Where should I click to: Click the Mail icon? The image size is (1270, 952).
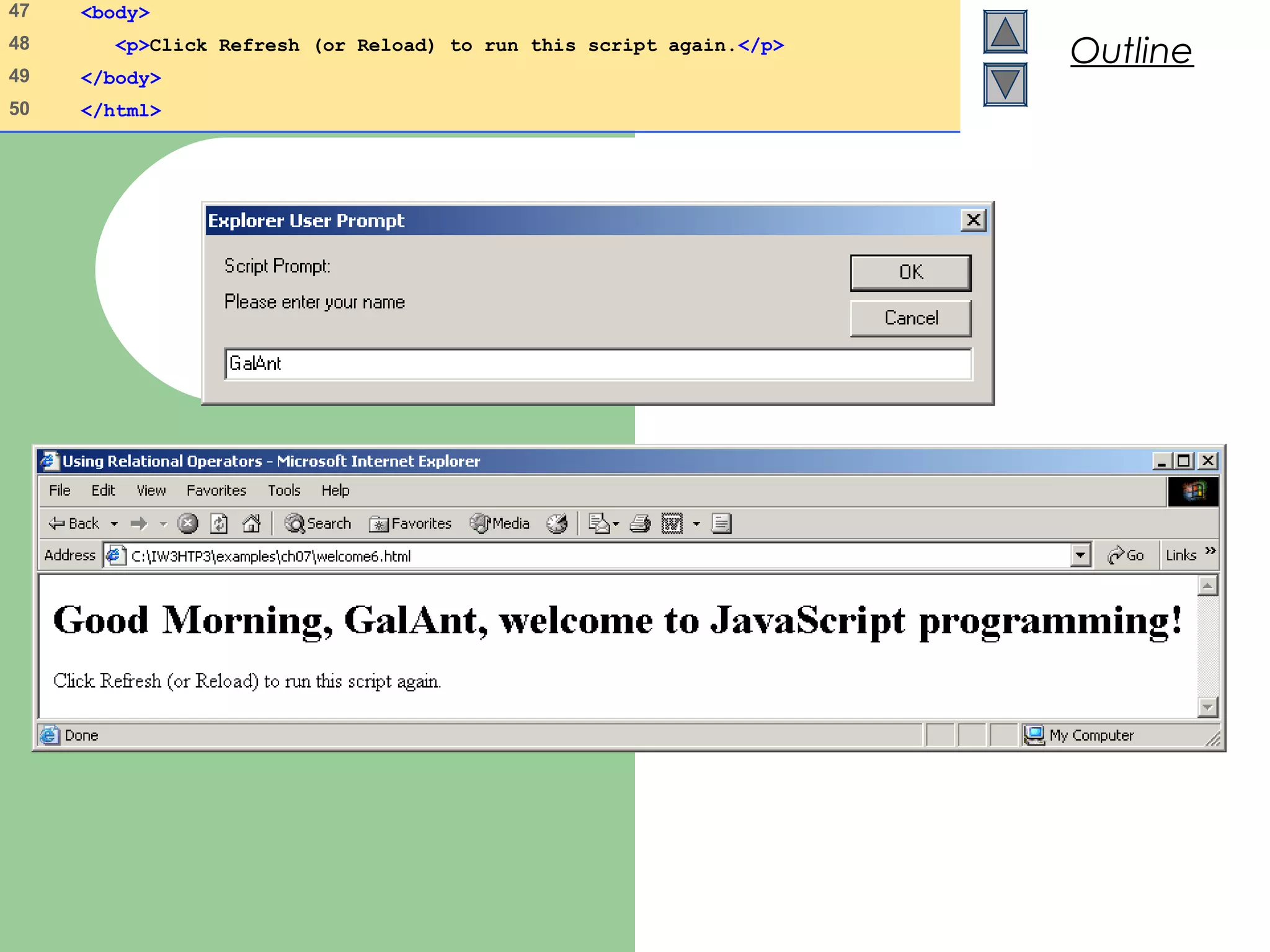coord(599,524)
